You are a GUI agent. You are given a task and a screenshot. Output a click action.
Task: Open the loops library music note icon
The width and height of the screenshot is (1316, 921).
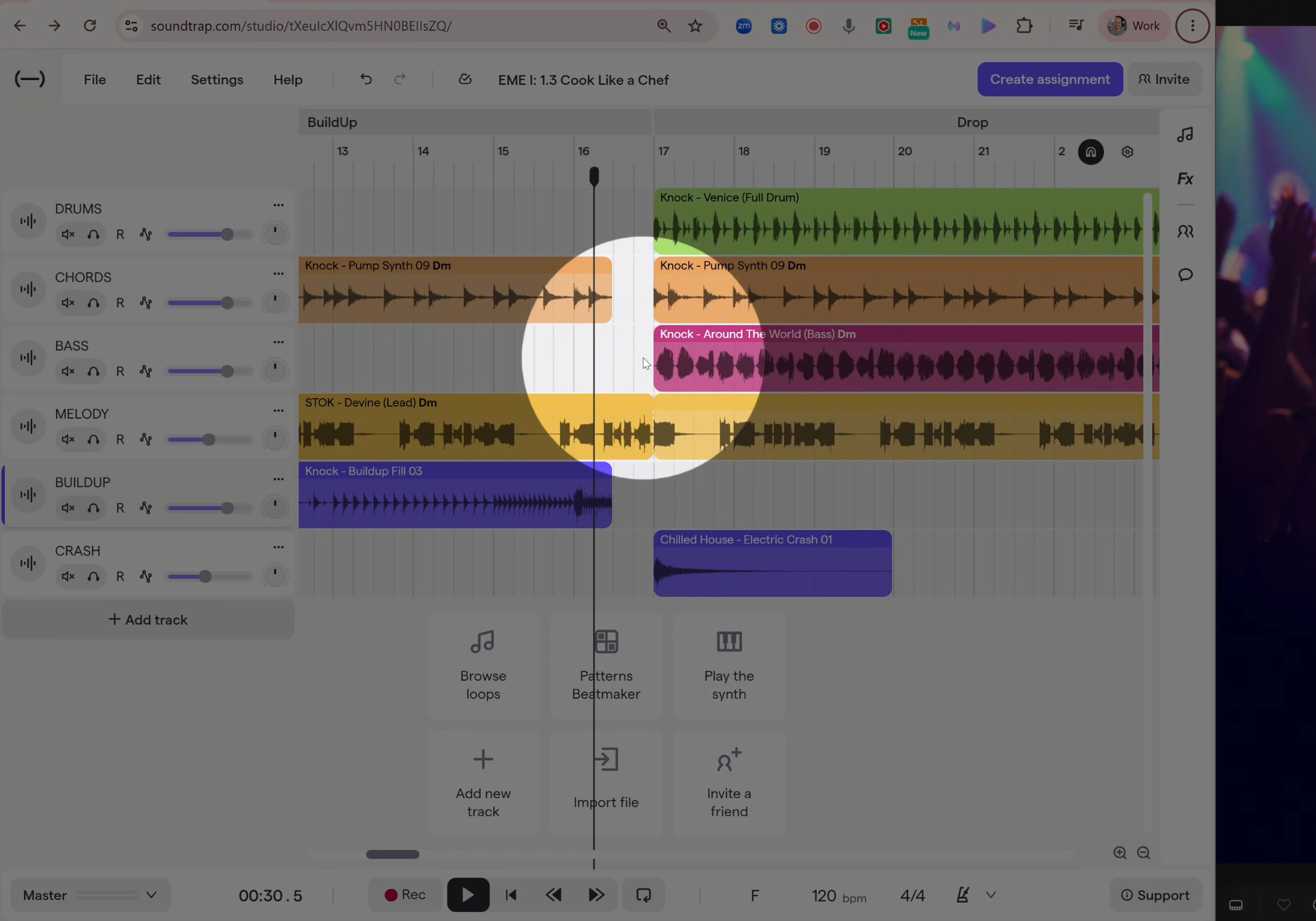tap(1185, 134)
